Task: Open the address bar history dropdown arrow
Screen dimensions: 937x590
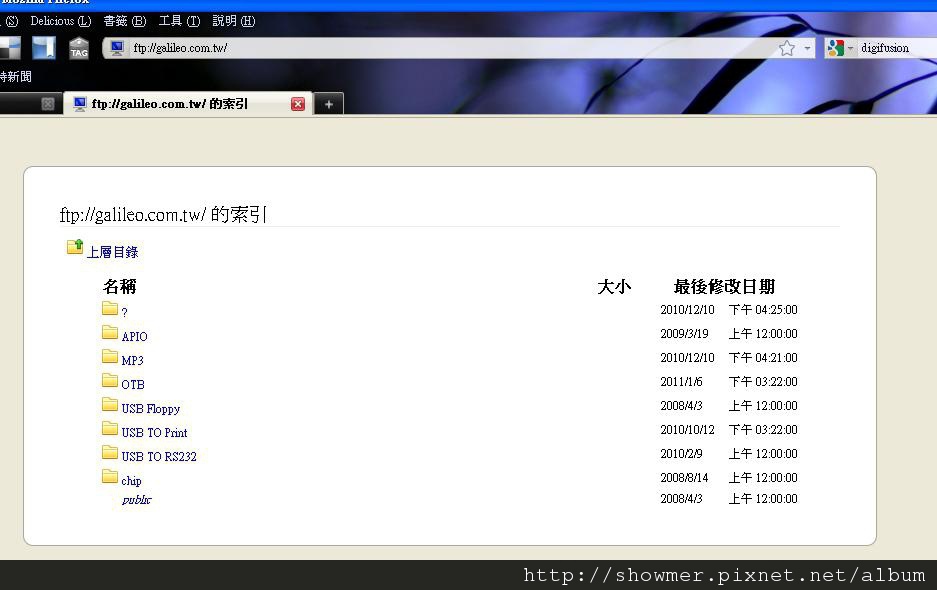Action: click(x=807, y=48)
